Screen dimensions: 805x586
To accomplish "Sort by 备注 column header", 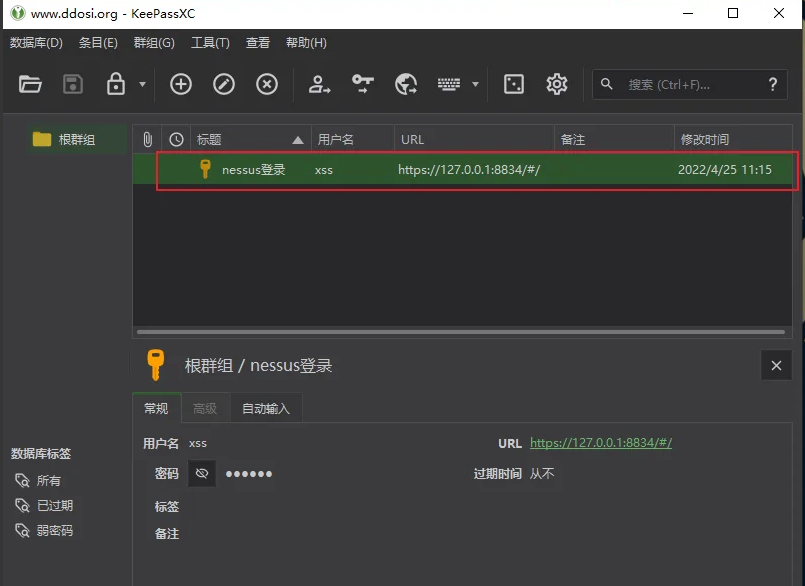I will (x=614, y=139).
